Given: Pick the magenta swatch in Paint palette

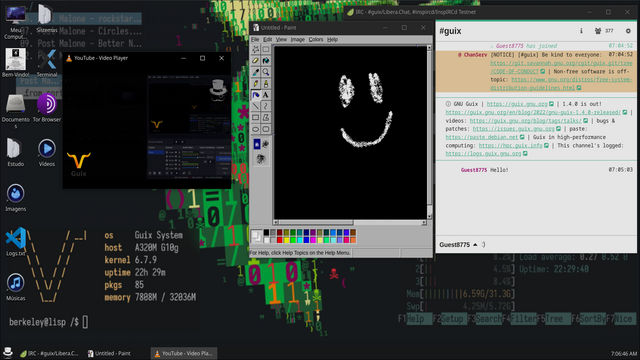Looking at the screenshot, I should [313, 240].
